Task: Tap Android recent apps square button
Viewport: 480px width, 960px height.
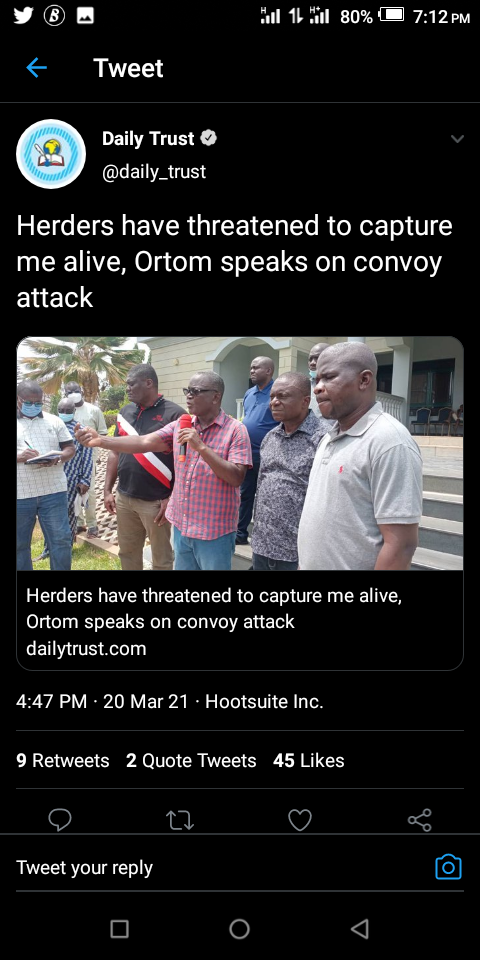Action: point(119,929)
